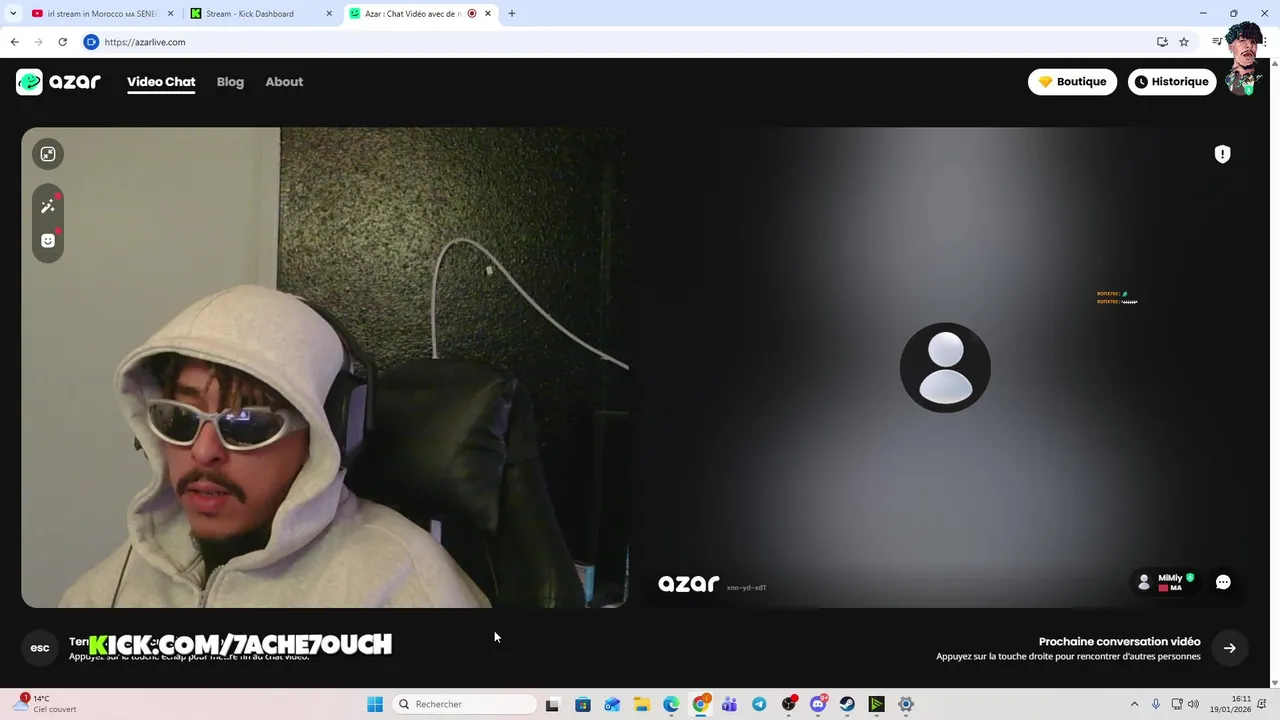This screenshot has height=720, width=1280.
Task: Click Chrome icon in taskbar
Action: click(700, 704)
